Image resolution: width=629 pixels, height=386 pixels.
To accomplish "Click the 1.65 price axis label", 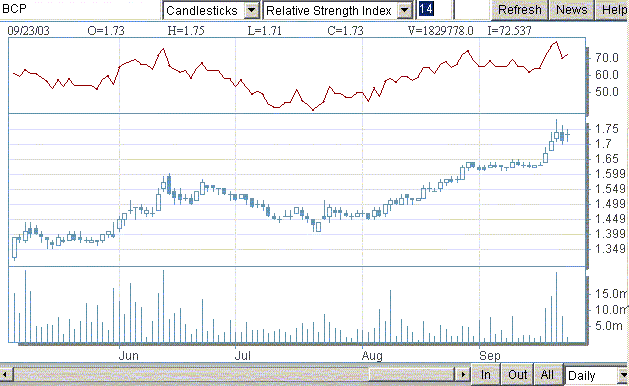I will pyautogui.click(x=607, y=159).
